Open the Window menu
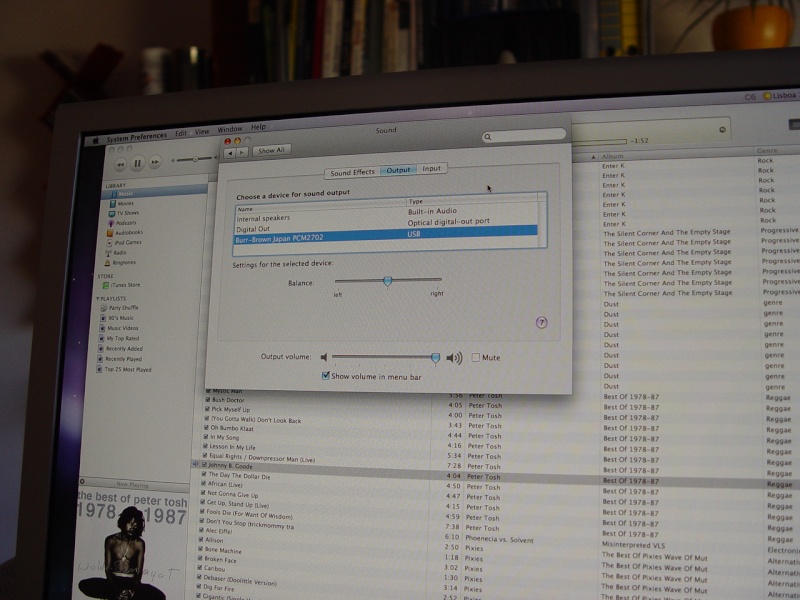The height and width of the screenshot is (600, 800). point(230,129)
